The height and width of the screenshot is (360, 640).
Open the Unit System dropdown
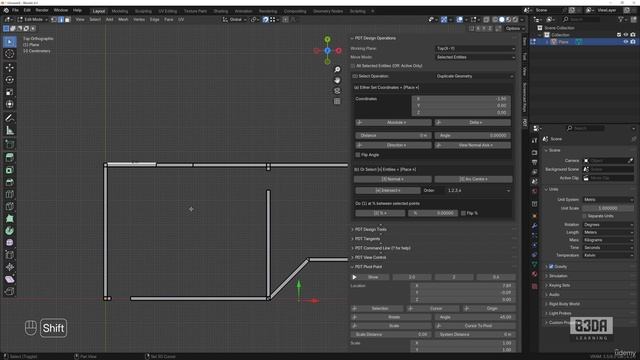click(x=608, y=200)
